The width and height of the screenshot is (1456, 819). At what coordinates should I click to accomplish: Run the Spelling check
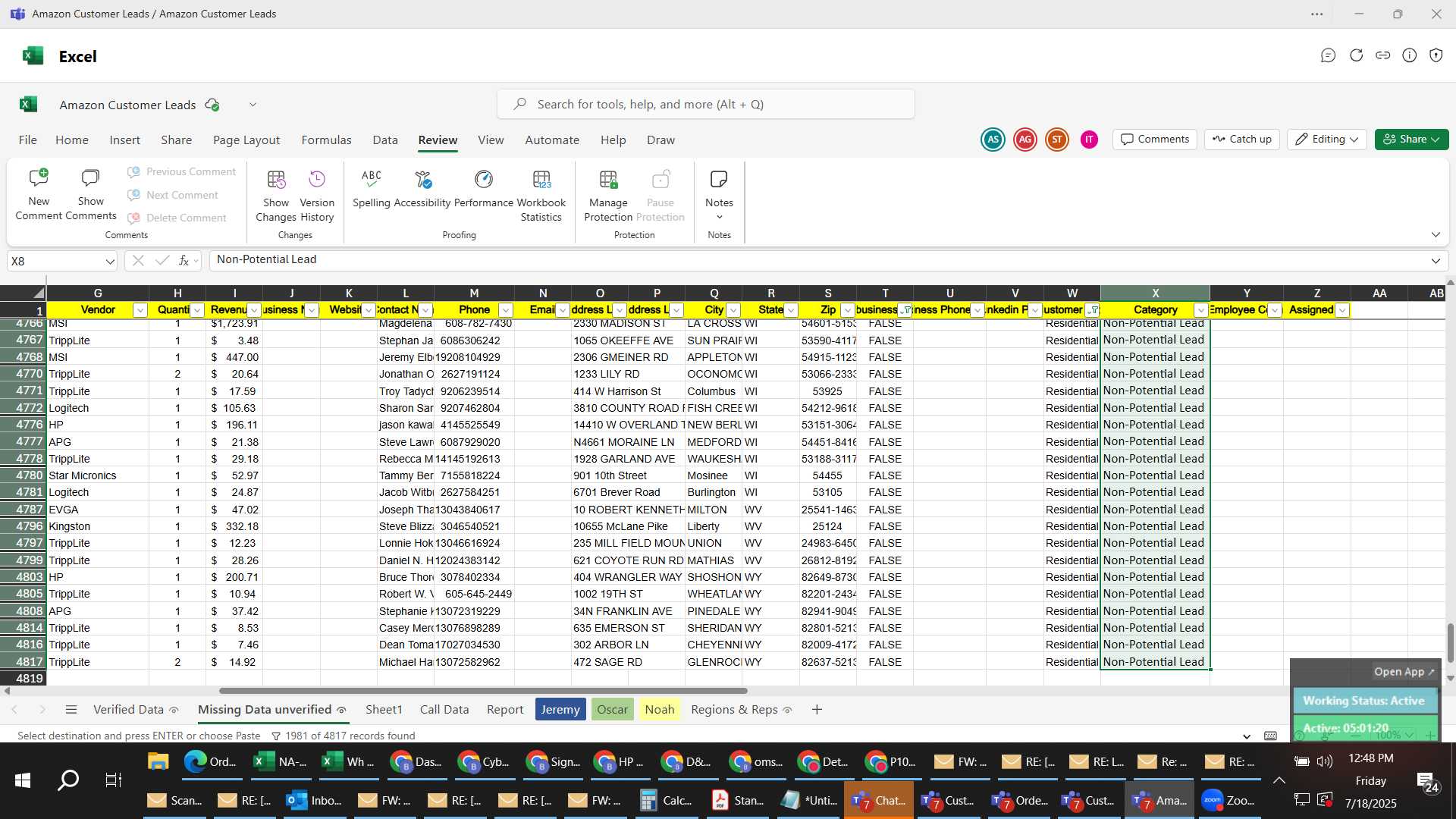(x=372, y=188)
